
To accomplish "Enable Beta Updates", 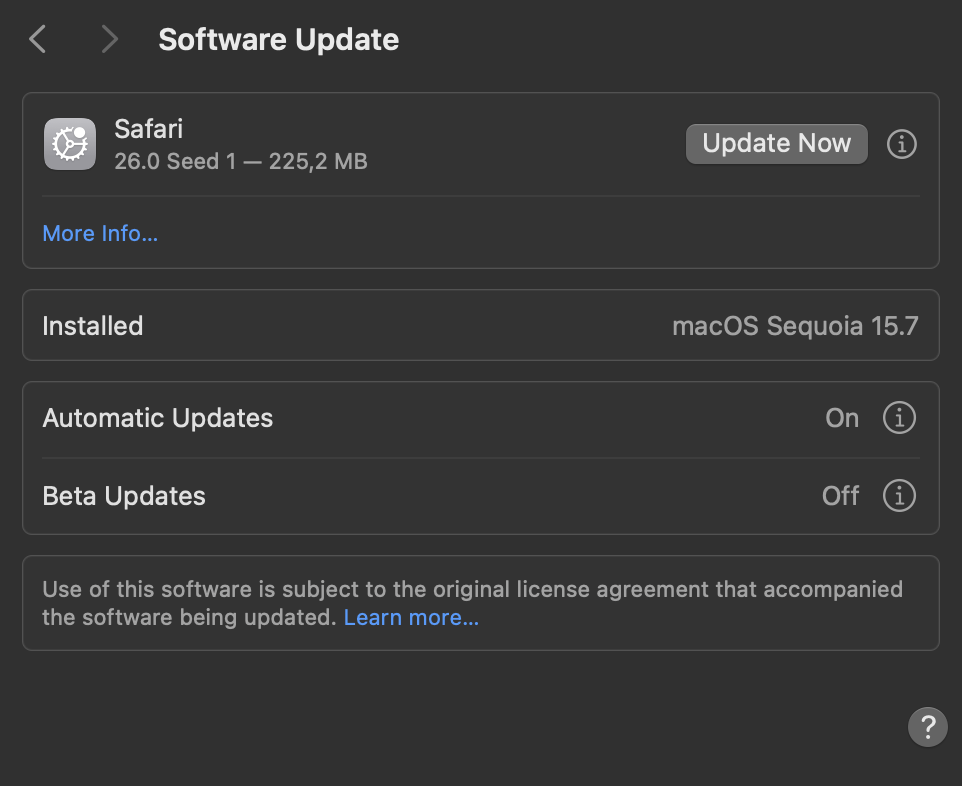I will pyautogui.click(x=840, y=496).
